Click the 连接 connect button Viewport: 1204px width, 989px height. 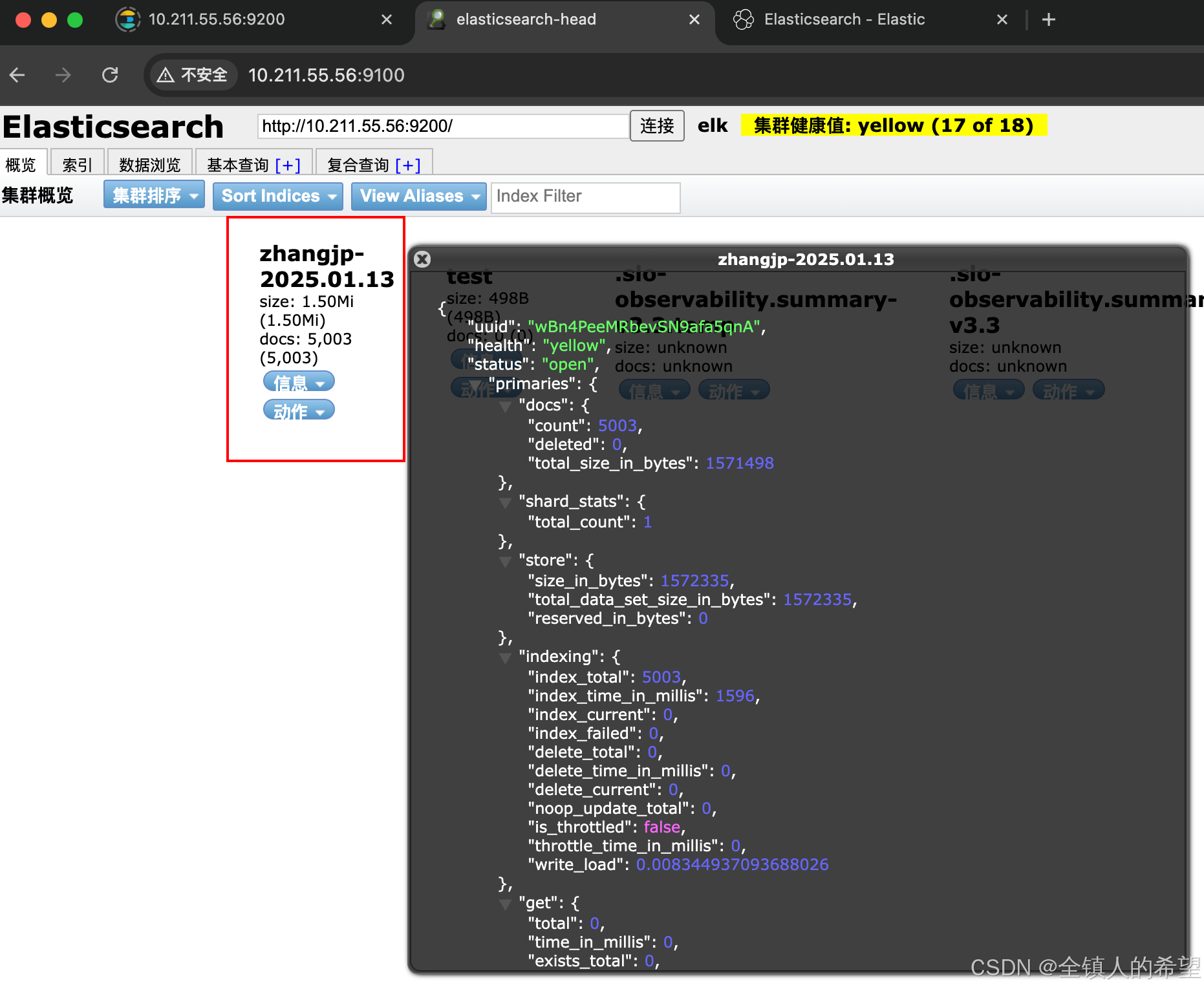(657, 125)
